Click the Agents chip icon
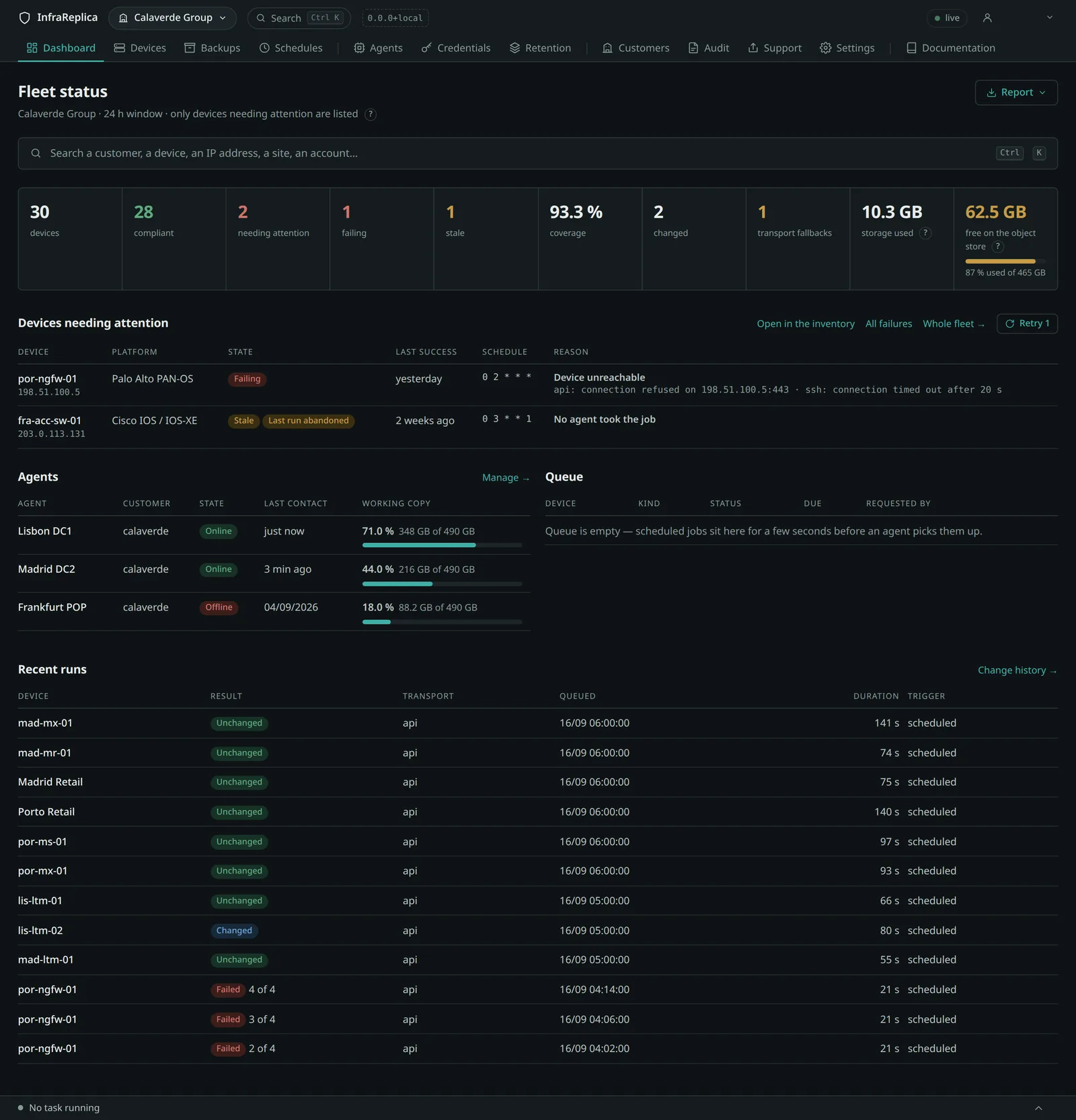This screenshot has width=1076, height=1120. [359, 48]
